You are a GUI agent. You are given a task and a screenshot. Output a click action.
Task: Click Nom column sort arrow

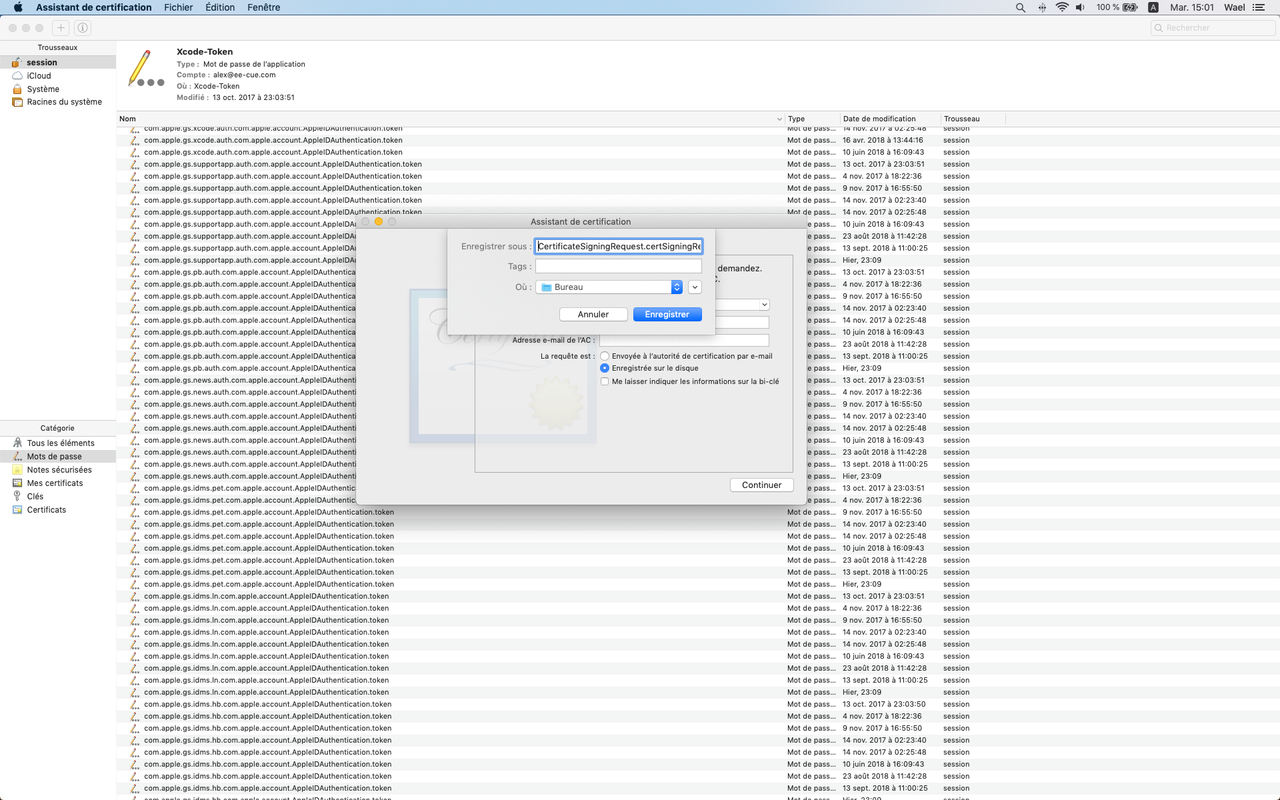pyautogui.click(x=779, y=119)
